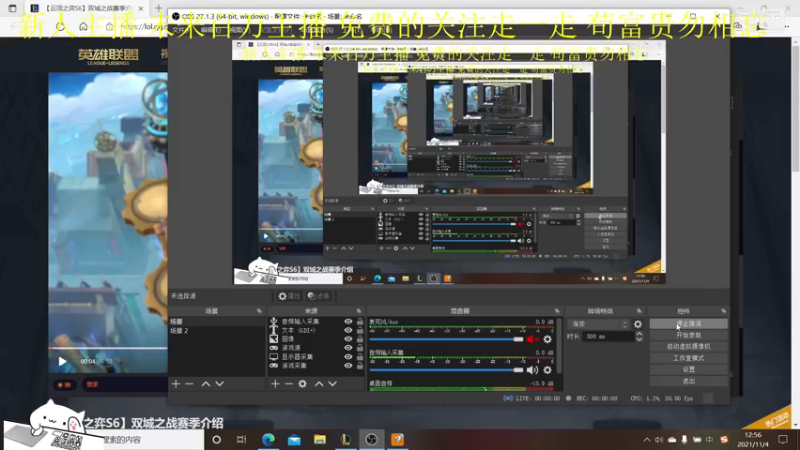Increase transition duration with up arrow

point(639,334)
